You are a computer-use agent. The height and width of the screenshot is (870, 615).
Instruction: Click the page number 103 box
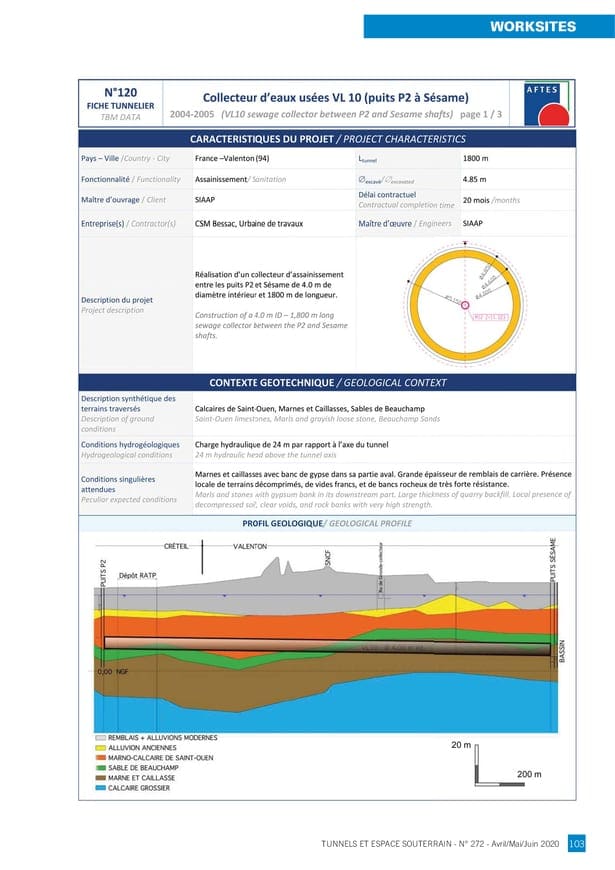[x=576, y=845]
